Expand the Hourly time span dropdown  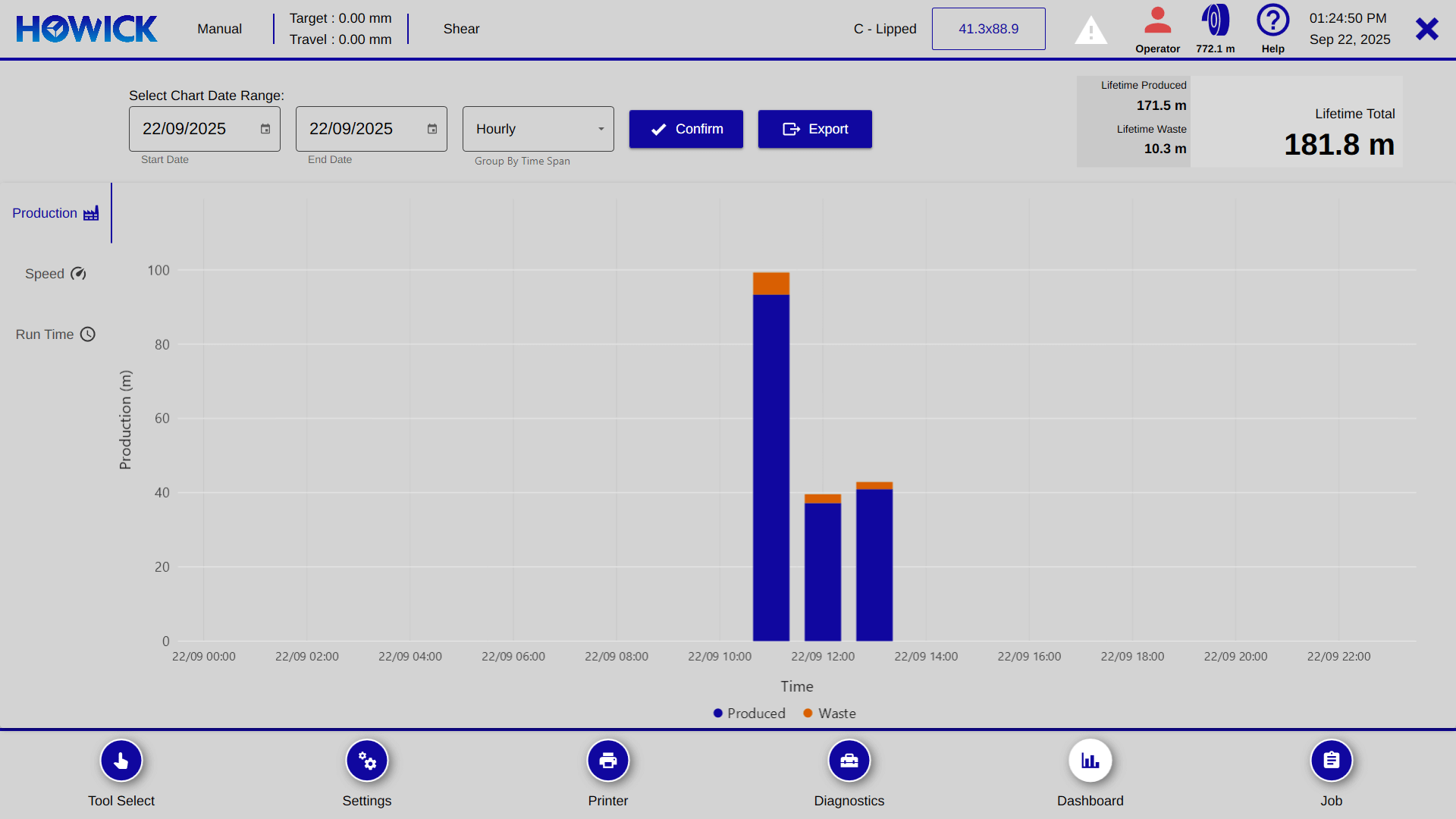tap(538, 129)
